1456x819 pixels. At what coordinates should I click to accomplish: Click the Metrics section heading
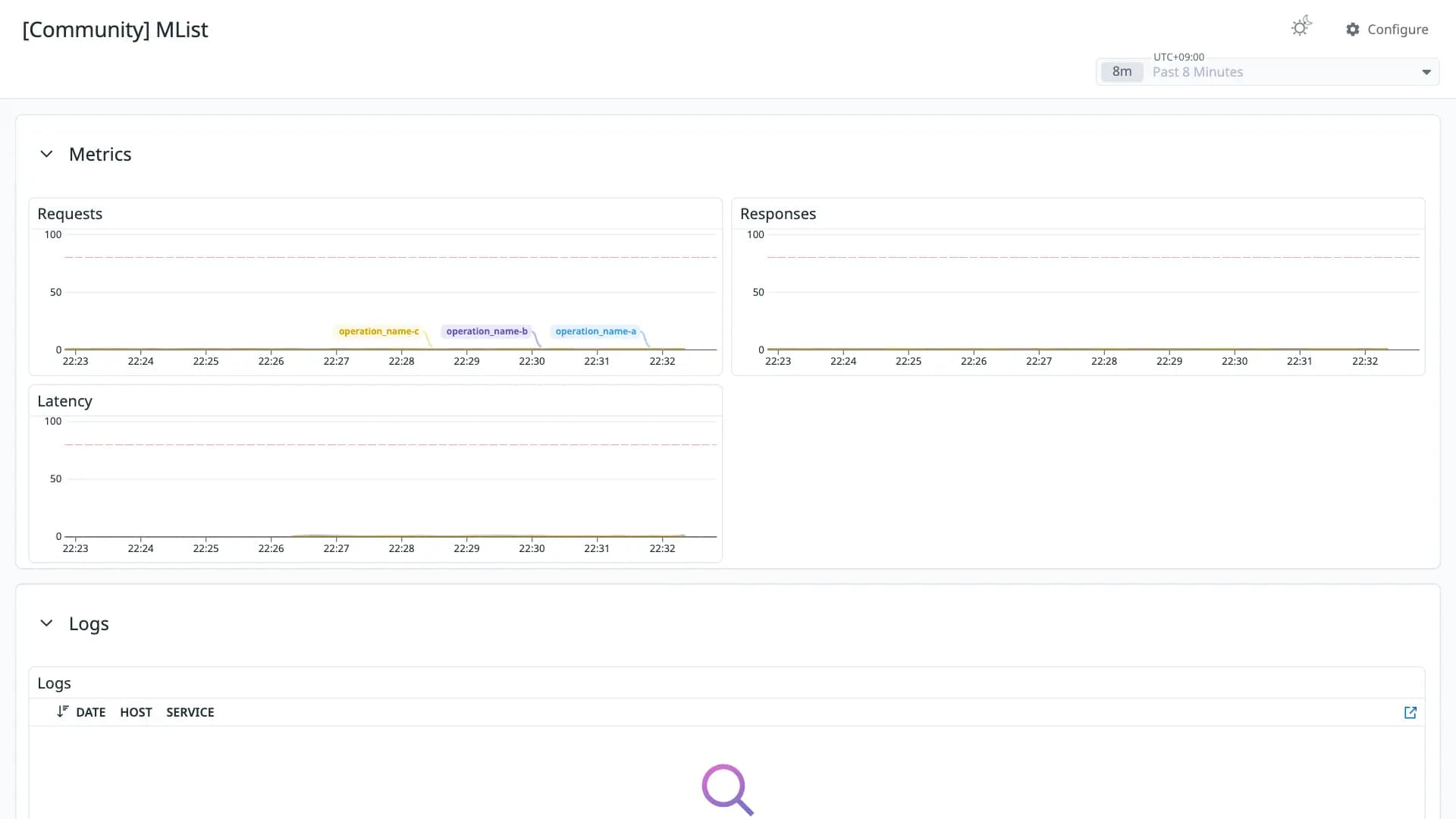[100, 154]
